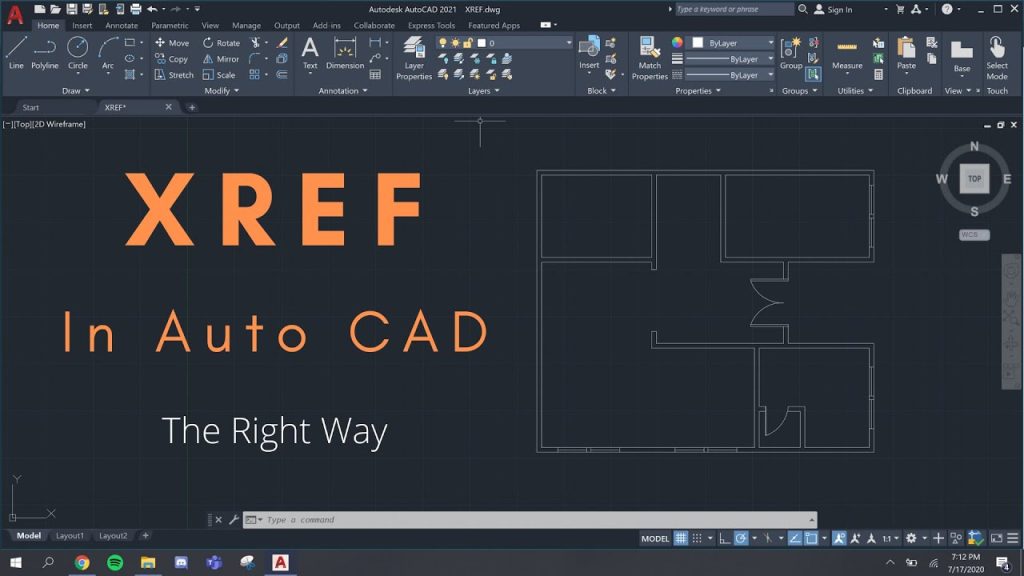Open the Express Tools ribbon tab
The image size is (1024, 576).
(x=431, y=25)
